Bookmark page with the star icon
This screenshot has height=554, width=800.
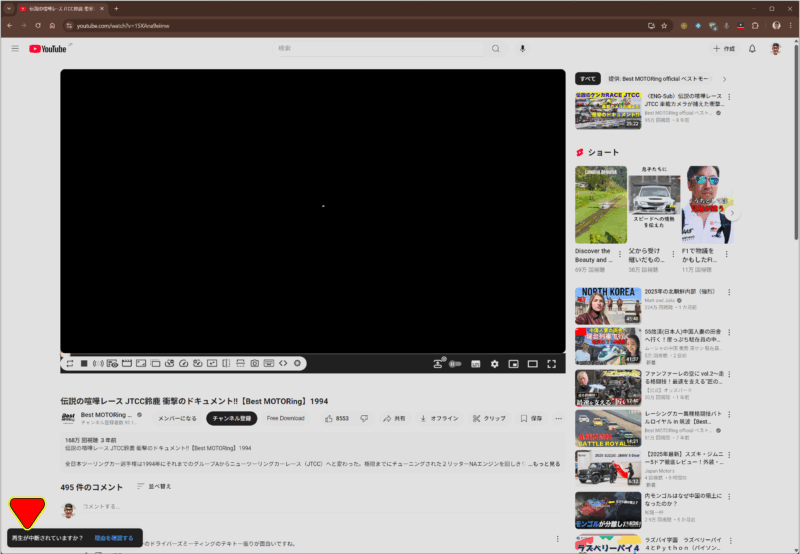pos(664,26)
